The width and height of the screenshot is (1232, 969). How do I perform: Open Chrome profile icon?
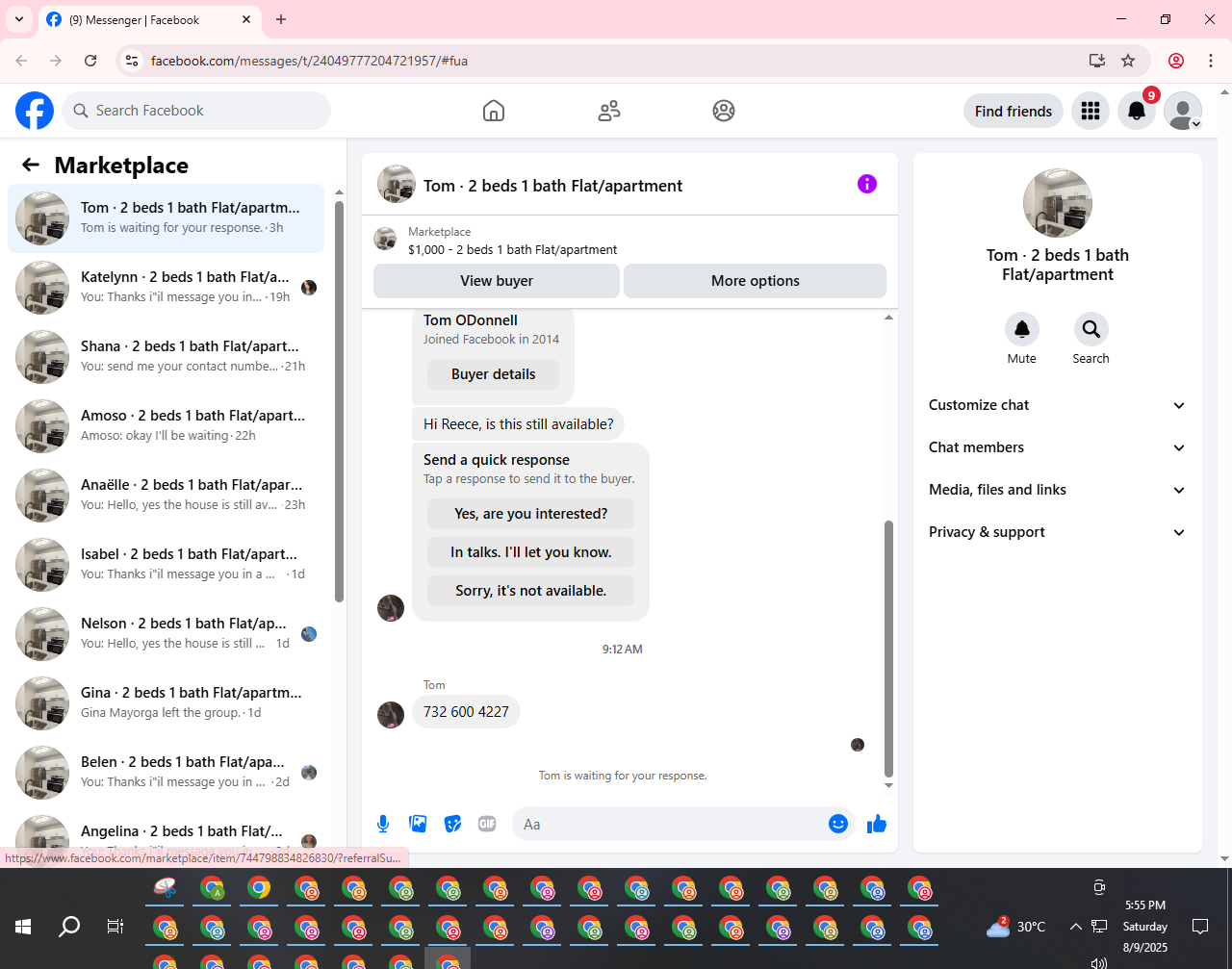tap(1176, 61)
